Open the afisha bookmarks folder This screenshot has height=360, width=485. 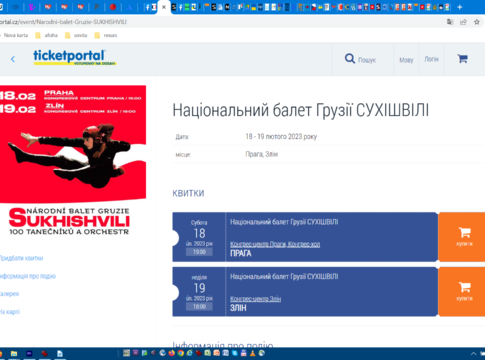[x=47, y=35]
